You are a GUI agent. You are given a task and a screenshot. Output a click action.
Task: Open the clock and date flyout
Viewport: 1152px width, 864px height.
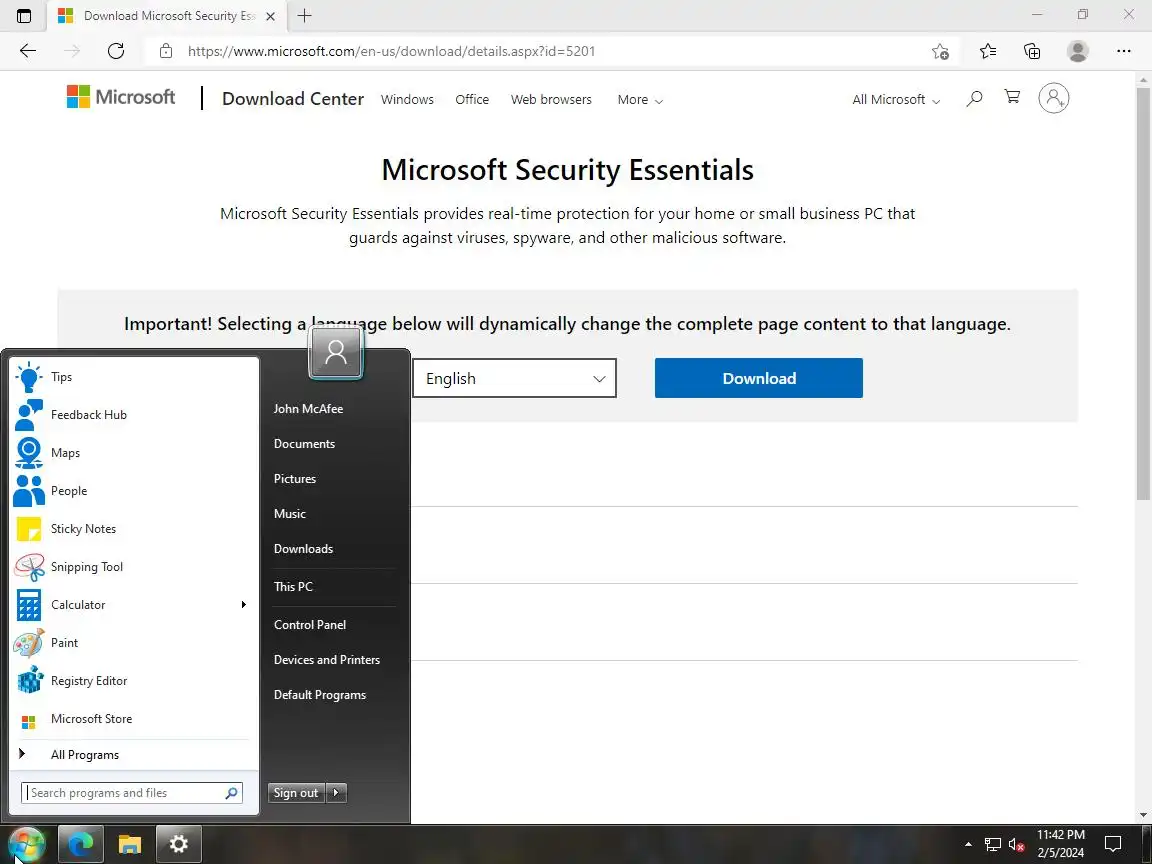click(1061, 844)
